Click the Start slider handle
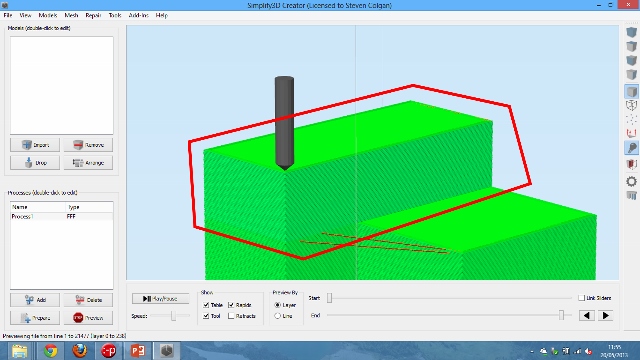The image size is (640, 360). pos(329,298)
